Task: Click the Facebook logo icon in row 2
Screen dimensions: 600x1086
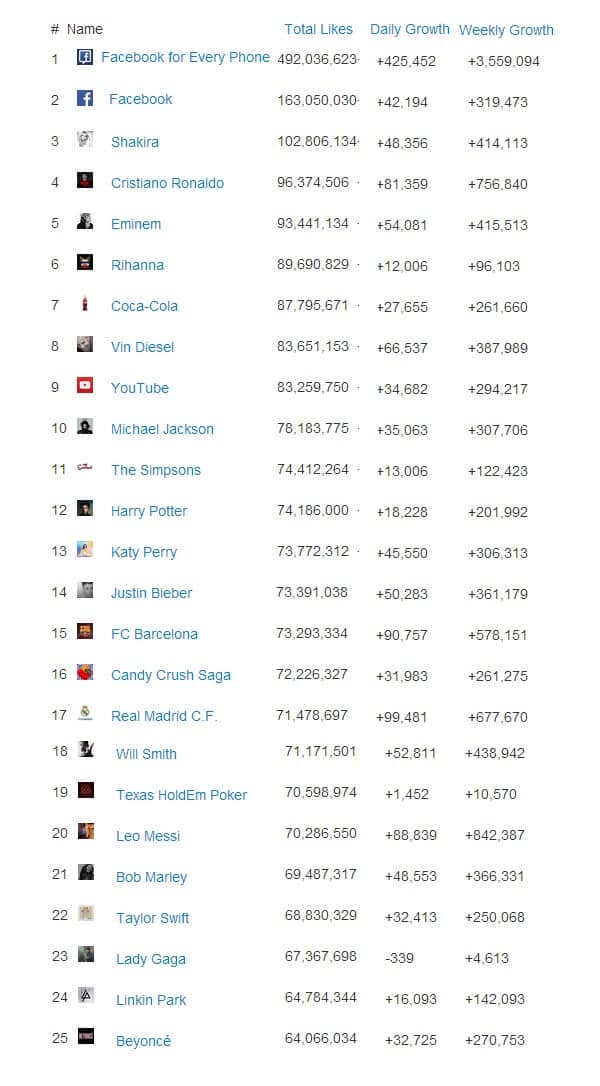Action: [86, 99]
